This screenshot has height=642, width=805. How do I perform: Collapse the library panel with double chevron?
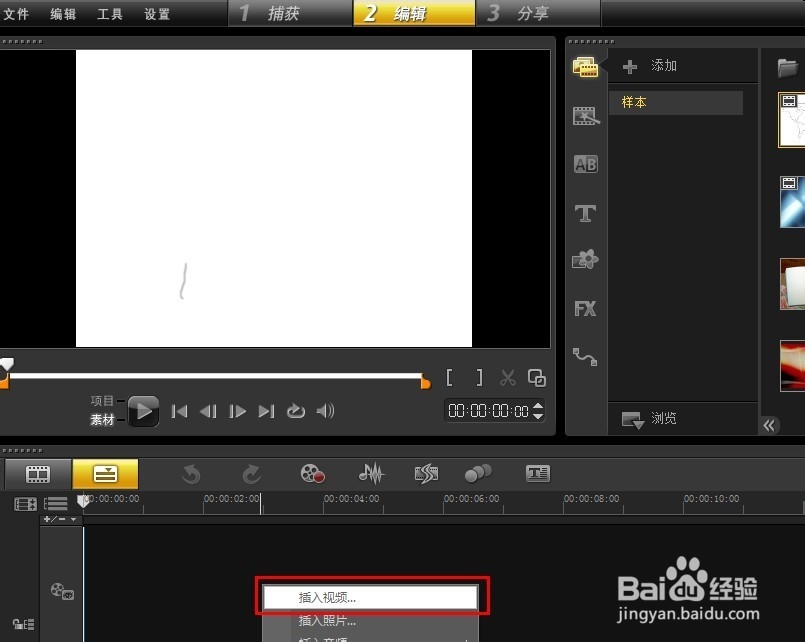point(769,425)
